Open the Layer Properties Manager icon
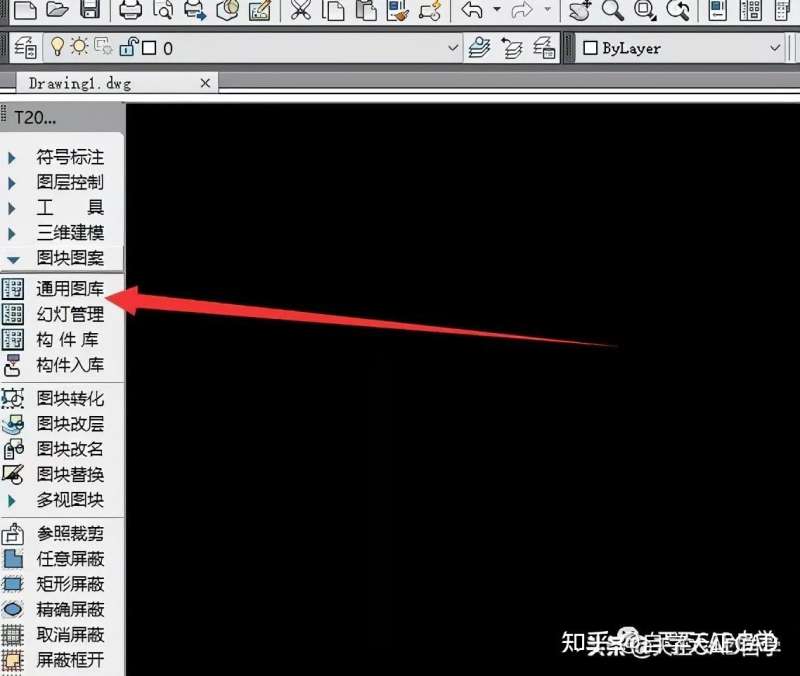The image size is (800, 676). (x=25, y=48)
